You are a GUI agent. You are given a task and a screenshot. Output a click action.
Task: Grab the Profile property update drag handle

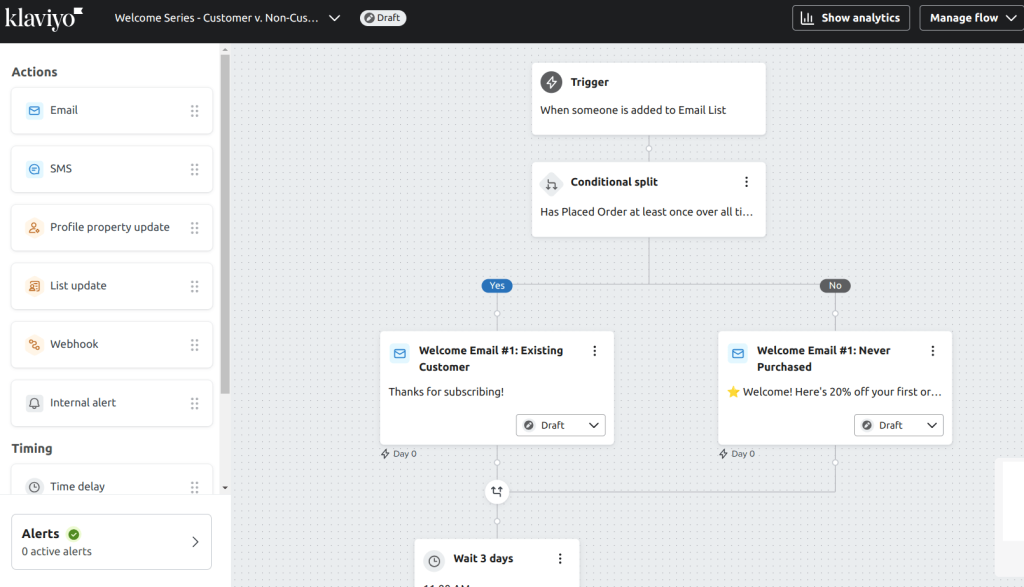pos(195,228)
